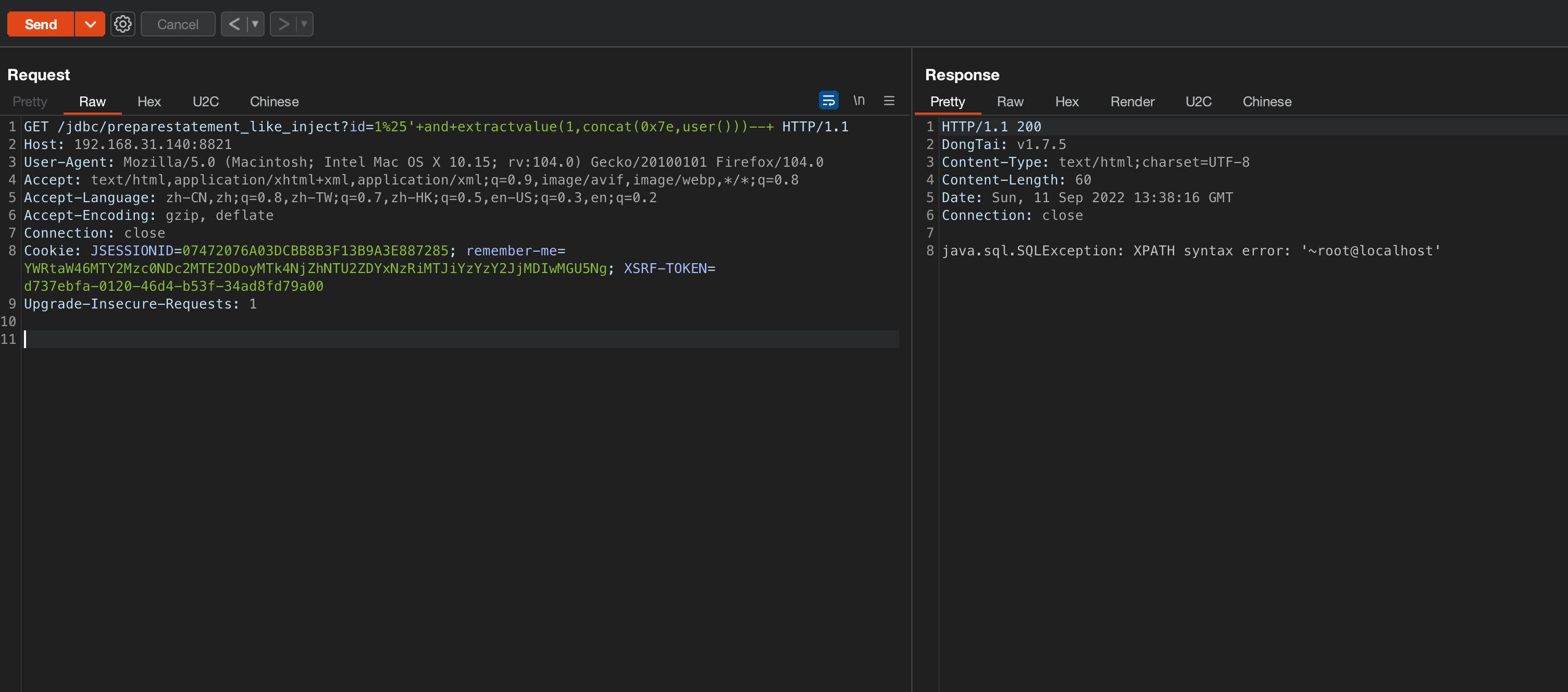Toggle word wrap icon in request panel

pyautogui.click(x=828, y=101)
